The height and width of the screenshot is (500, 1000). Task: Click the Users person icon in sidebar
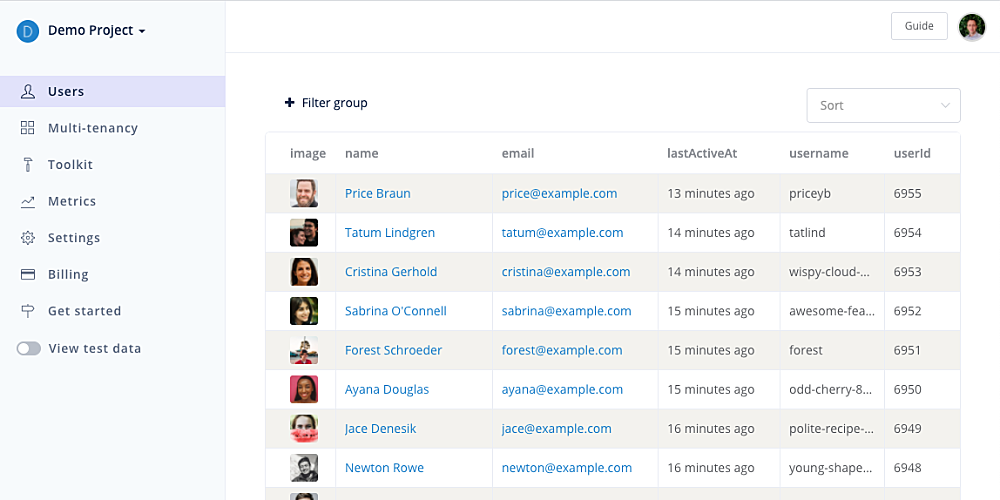27,91
